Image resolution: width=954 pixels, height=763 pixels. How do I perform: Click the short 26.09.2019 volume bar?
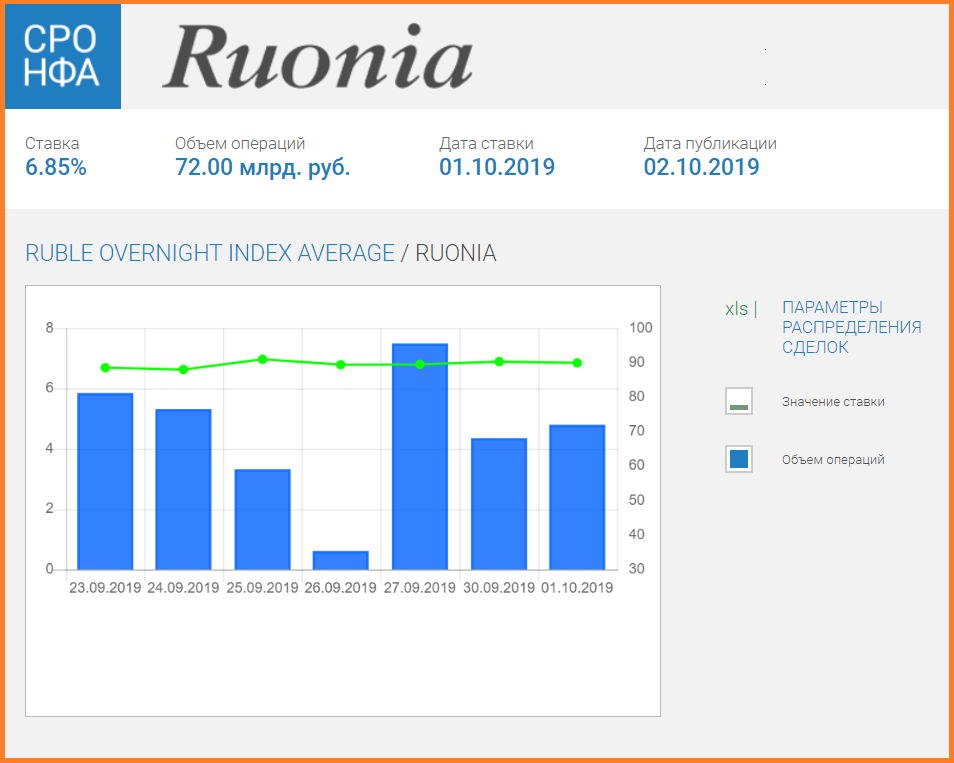(341, 560)
